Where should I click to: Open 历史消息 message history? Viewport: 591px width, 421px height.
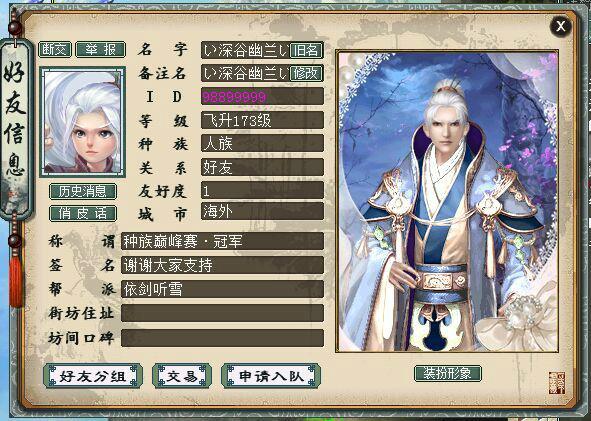(x=83, y=191)
